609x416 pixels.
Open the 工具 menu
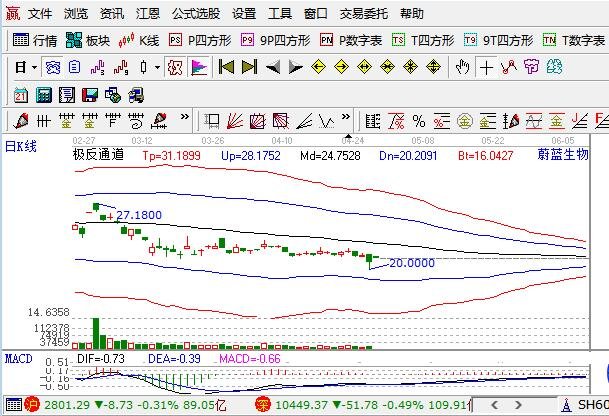pos(280,14)
